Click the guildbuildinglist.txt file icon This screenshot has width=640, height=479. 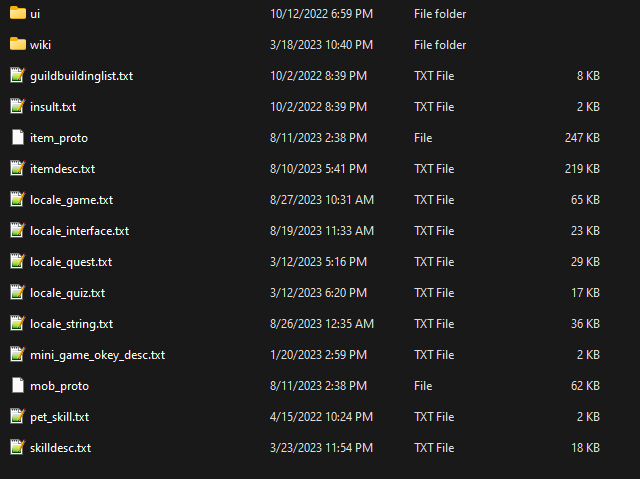pos(17,76)
